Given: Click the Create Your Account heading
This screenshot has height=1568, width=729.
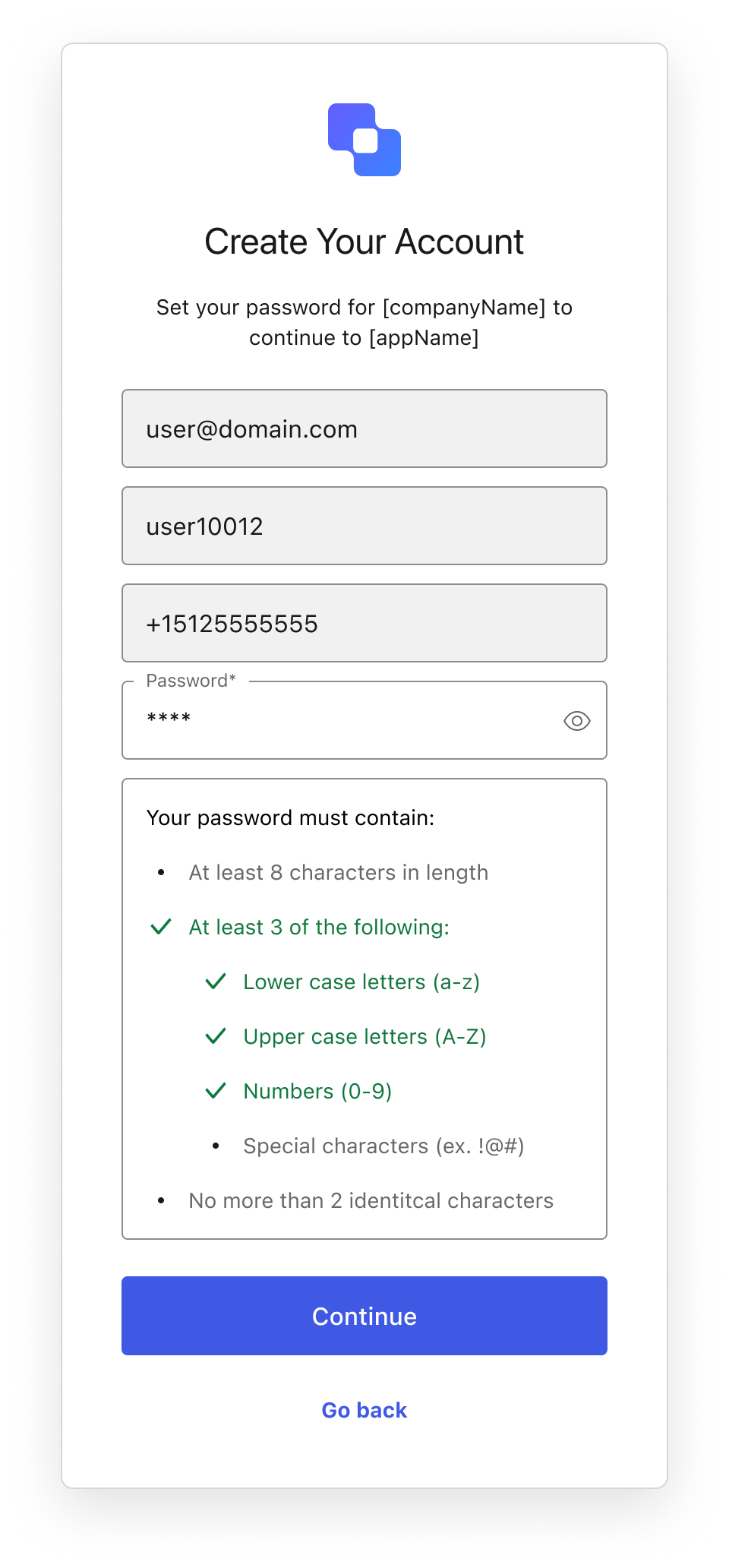Looking at the screenshot, I should 364,242.
